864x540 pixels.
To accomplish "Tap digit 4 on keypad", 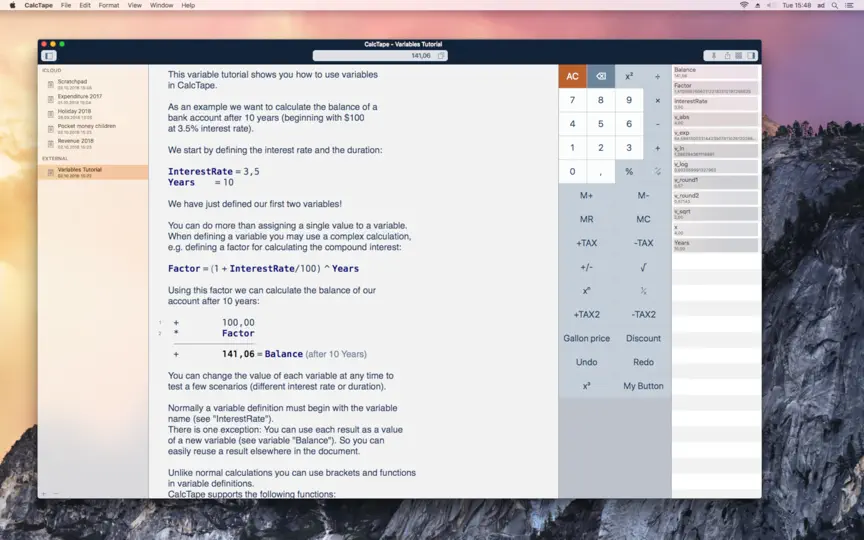I will coord(573,124).
